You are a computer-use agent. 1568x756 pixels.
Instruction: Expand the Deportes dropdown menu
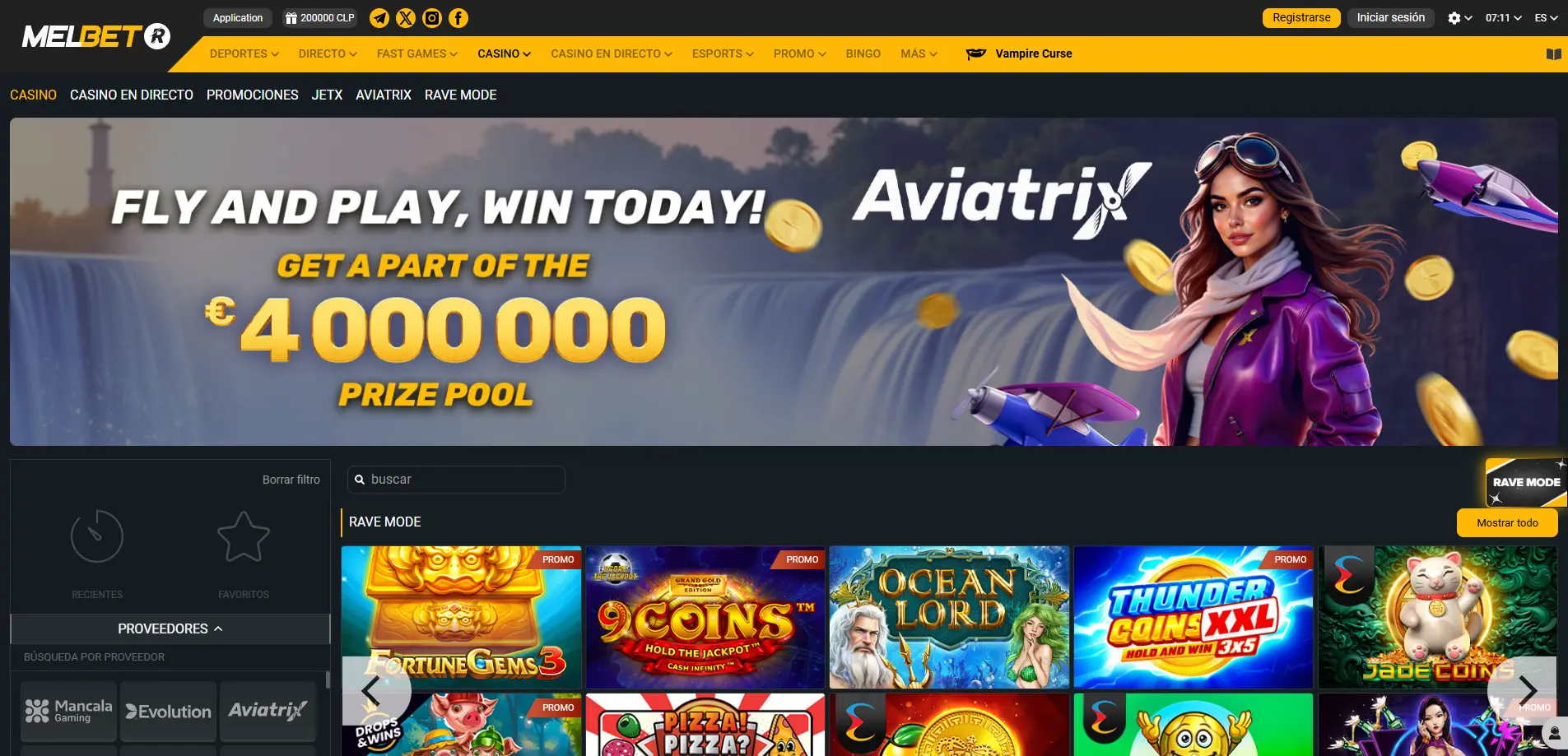click(x=244, y=53)
